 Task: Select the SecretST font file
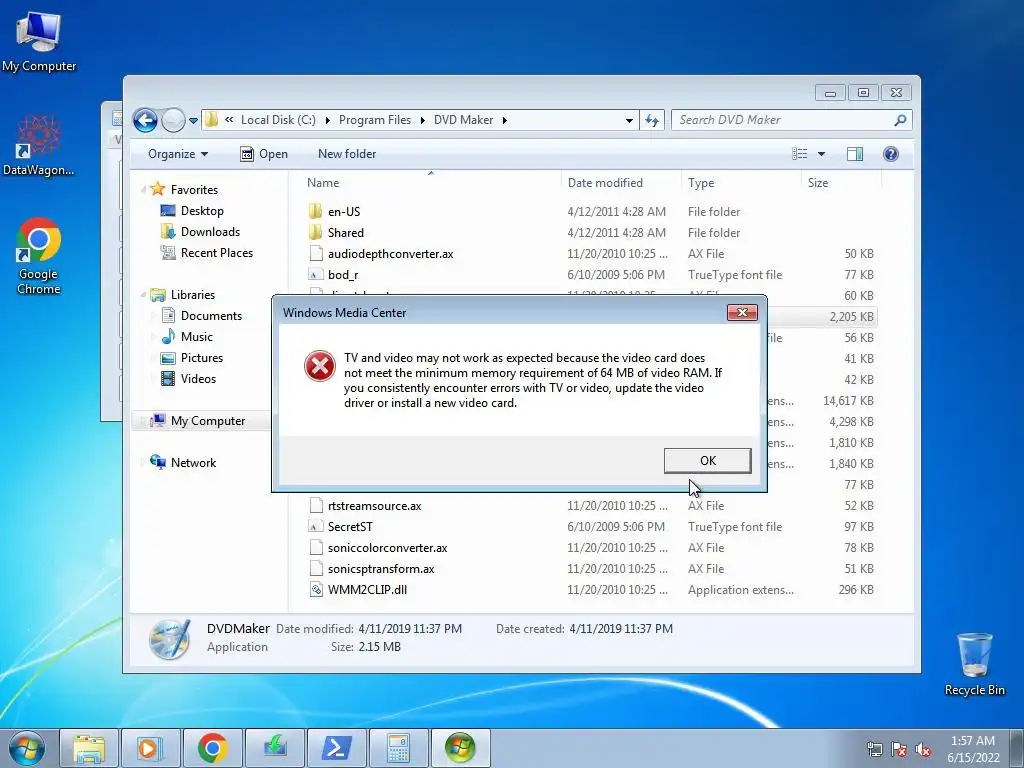350,526
